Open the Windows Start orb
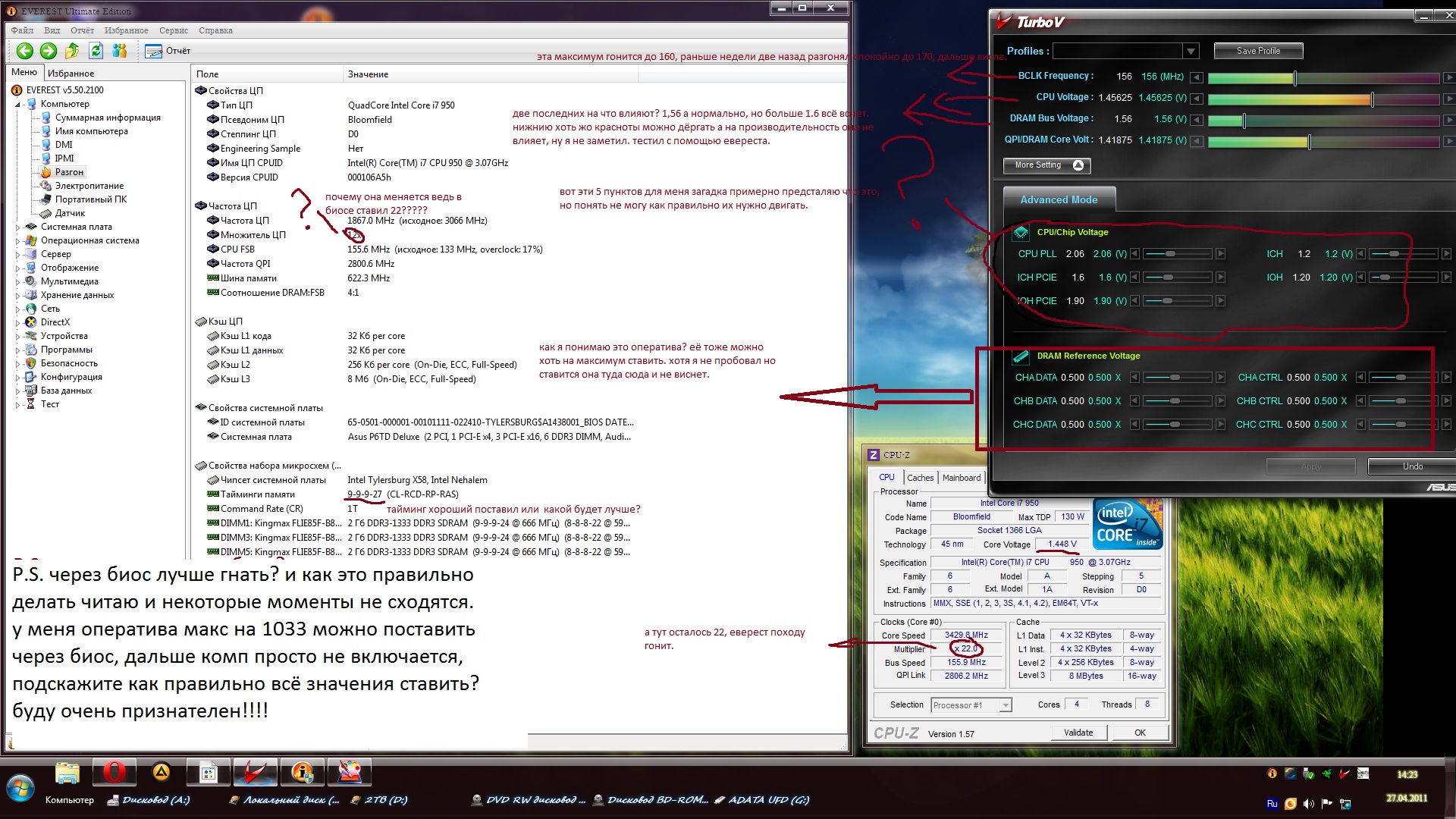This screenshot has height=819, width=1456. 20,789
